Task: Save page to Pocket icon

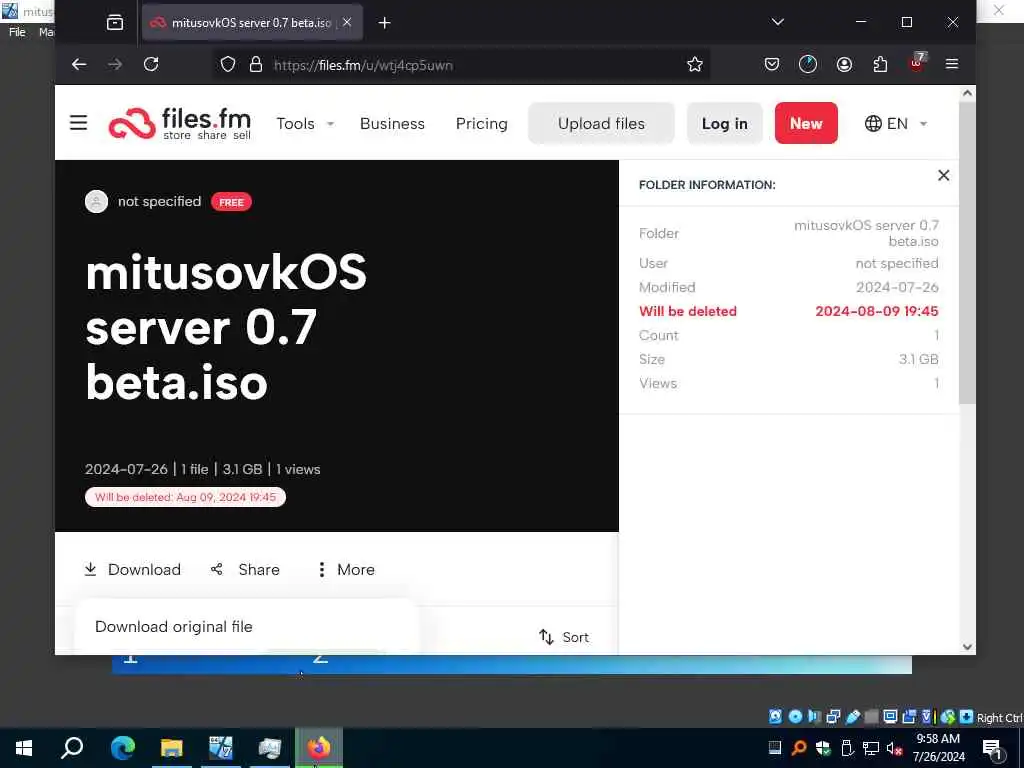Action: [x=772, y=64]
